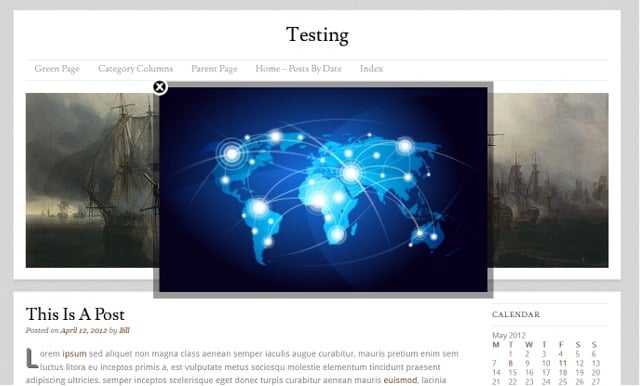Open author Bill's link
The image size is (644, 386).
[x=124, y=331]
